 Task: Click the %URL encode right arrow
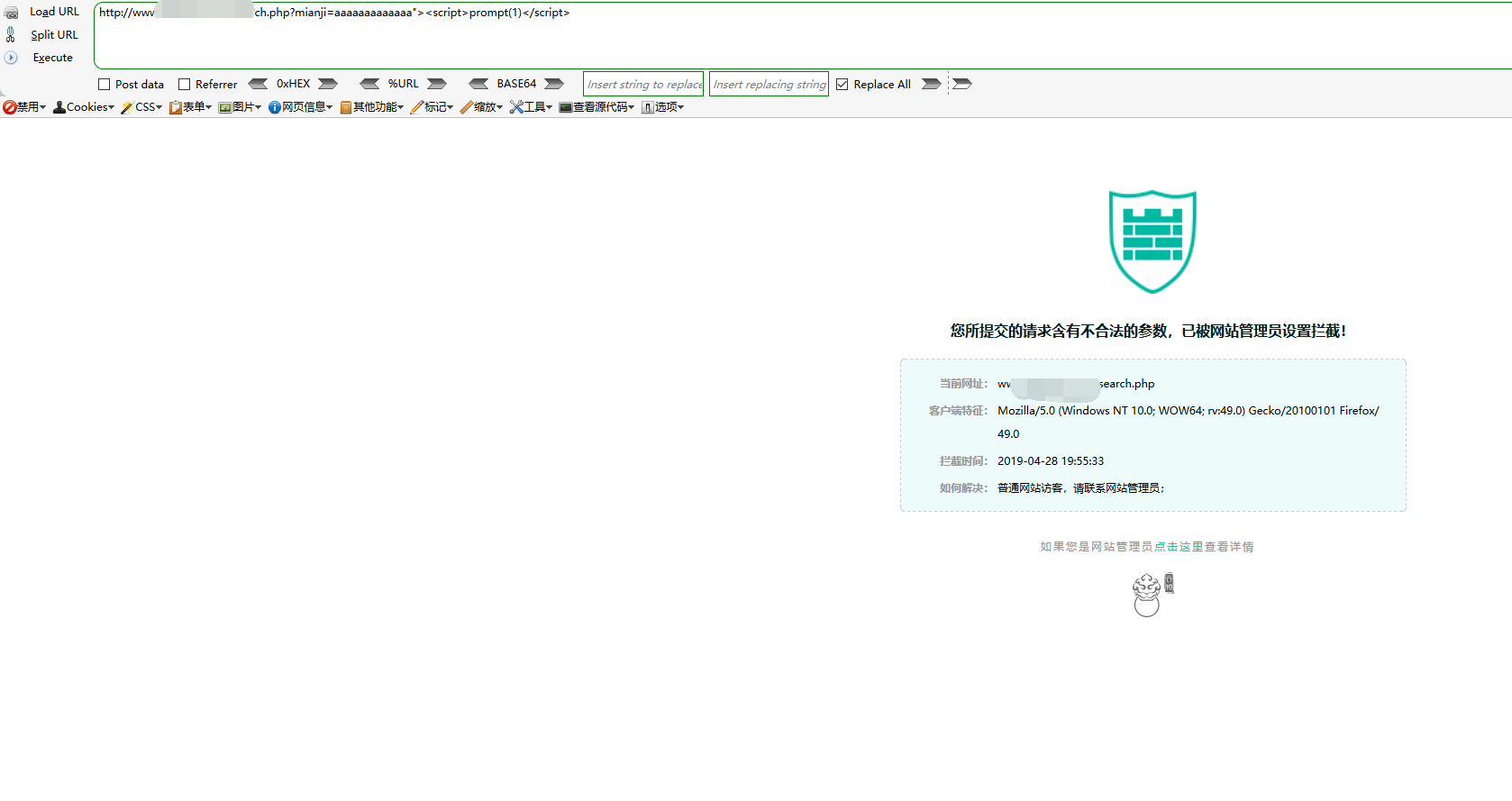tap(437, 84)
